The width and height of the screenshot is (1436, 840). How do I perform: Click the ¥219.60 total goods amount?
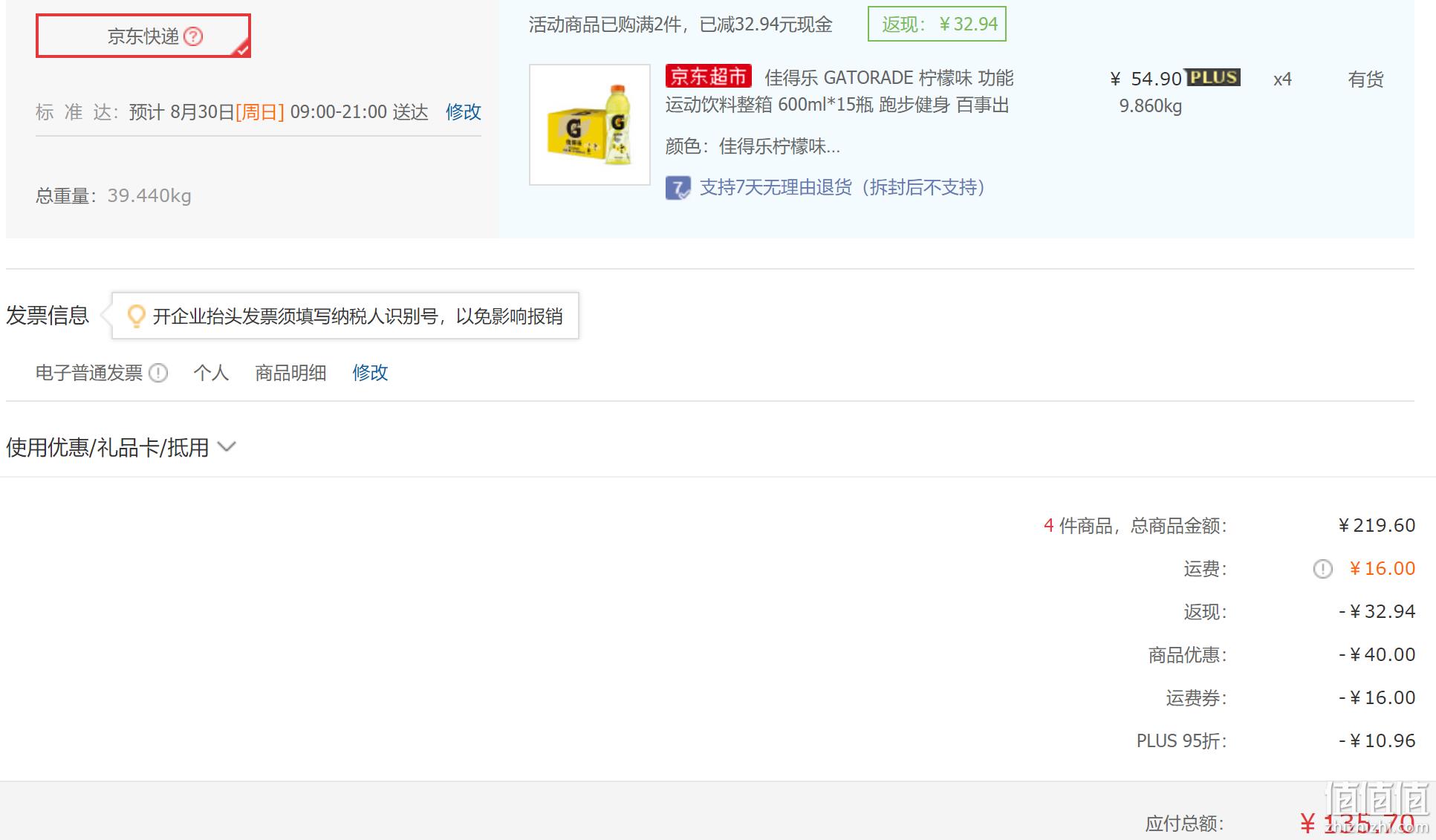point(1377,526)
